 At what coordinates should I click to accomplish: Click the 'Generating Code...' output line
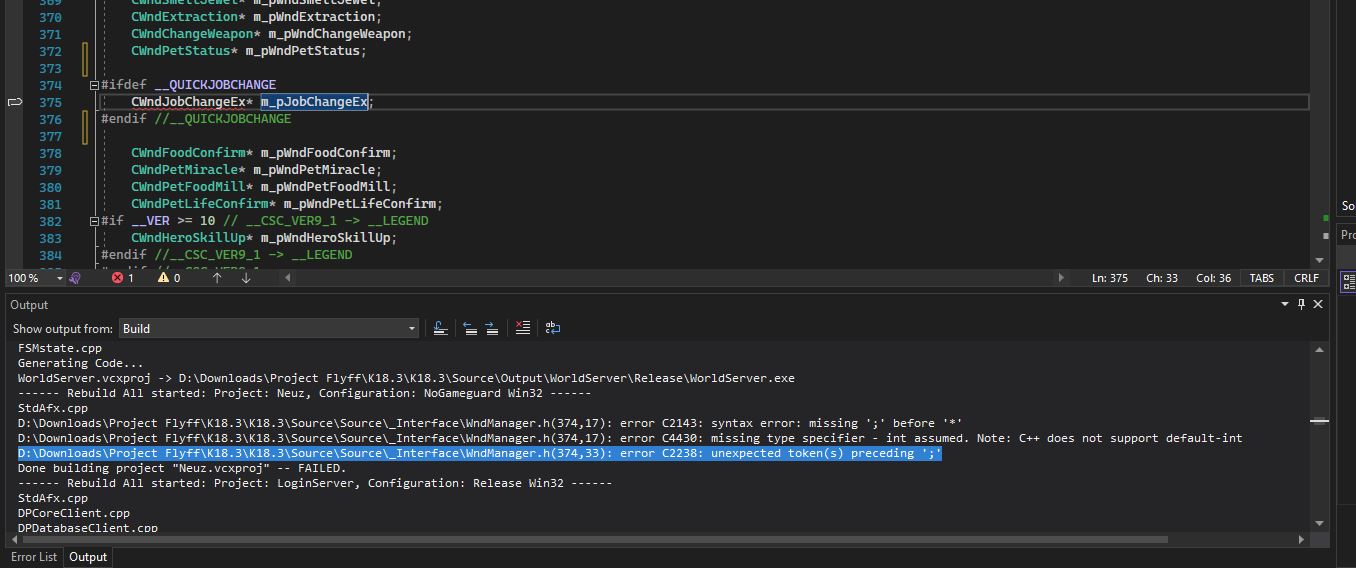click(x=81, y=363)
